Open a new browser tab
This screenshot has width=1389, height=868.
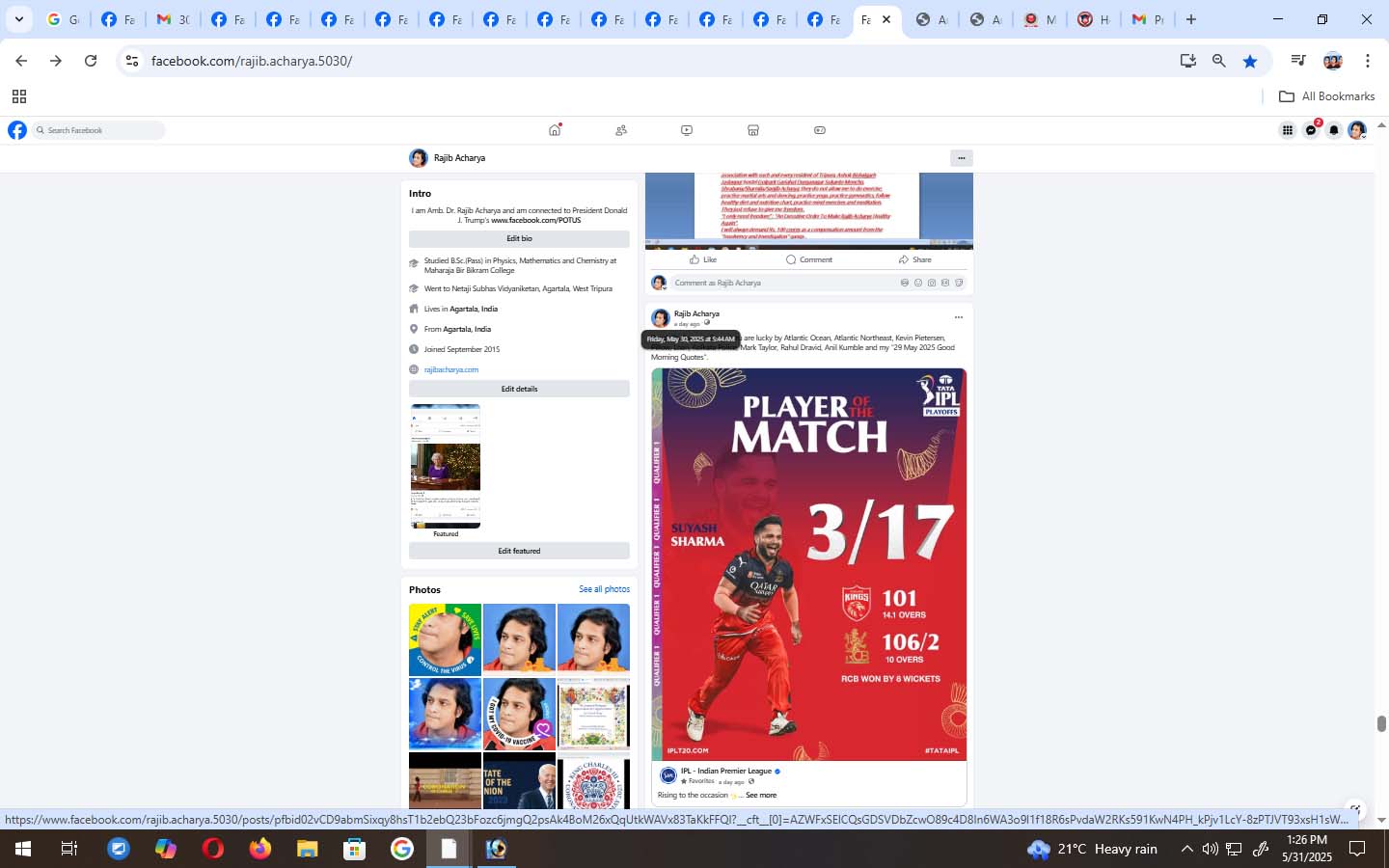1191,19
